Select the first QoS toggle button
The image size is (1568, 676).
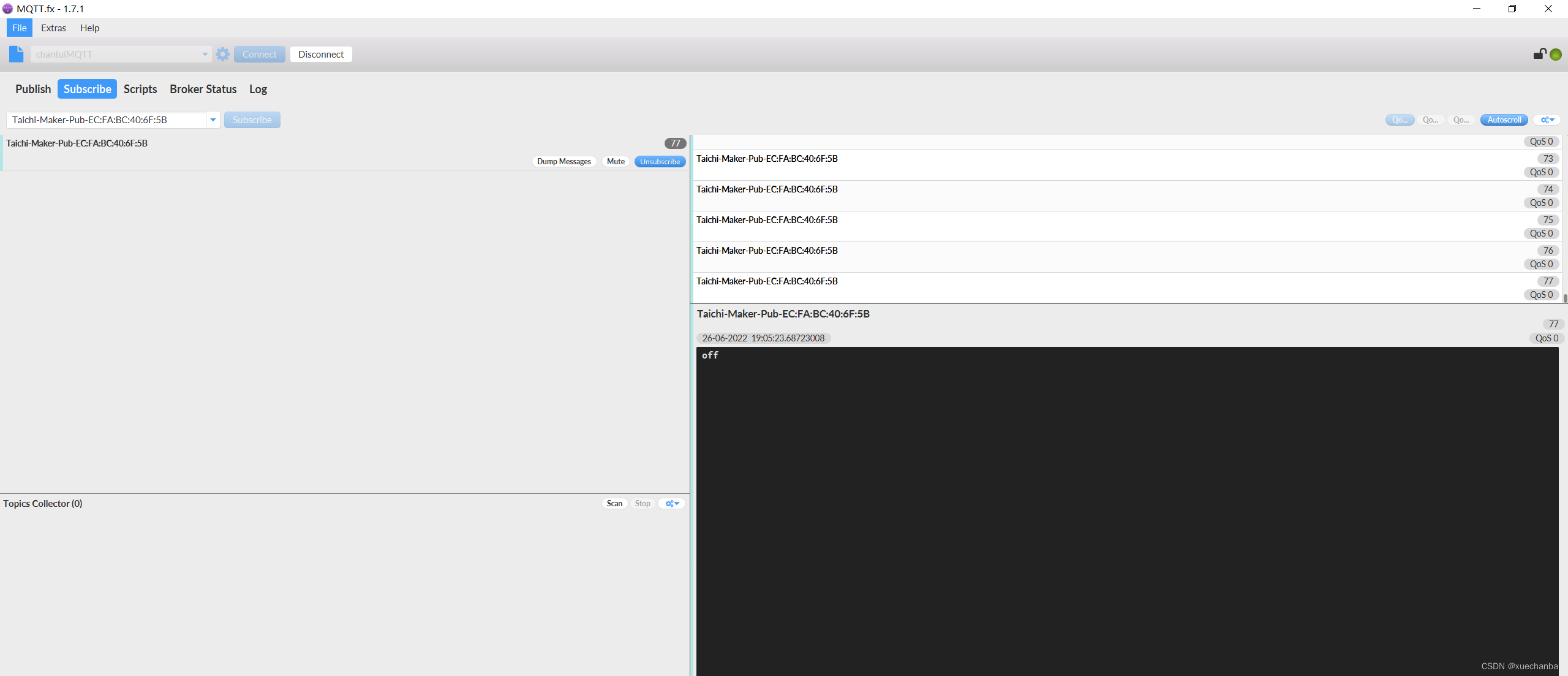coord(1400,120)
